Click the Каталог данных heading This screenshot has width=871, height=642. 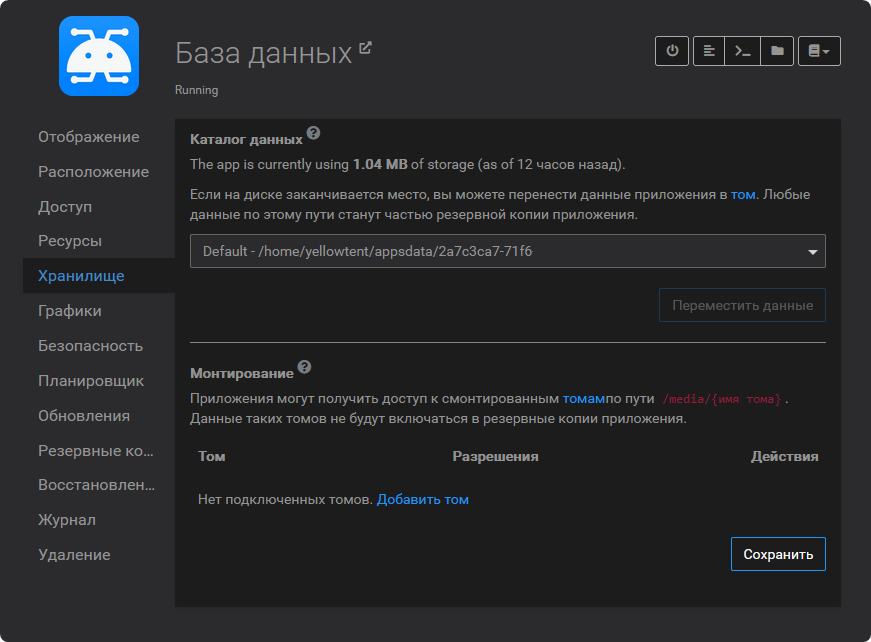(x=246, y=139)
